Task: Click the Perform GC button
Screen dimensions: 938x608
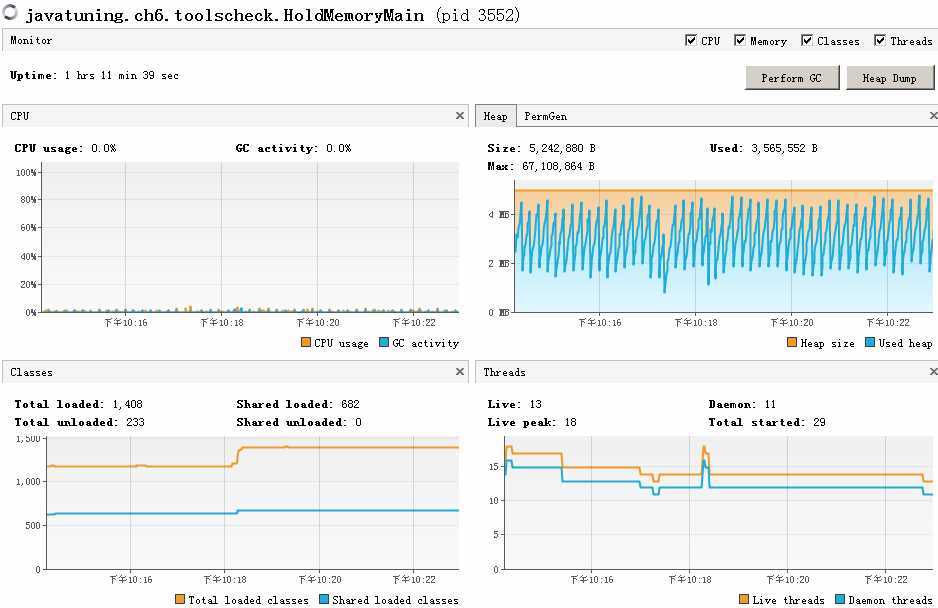Action: click(x=792, y=78)
